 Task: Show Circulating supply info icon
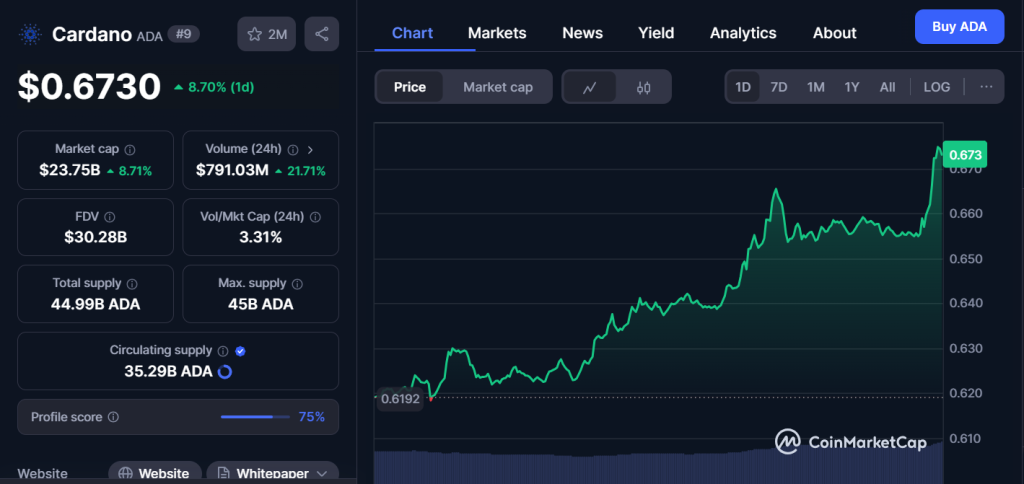point(223,351)
